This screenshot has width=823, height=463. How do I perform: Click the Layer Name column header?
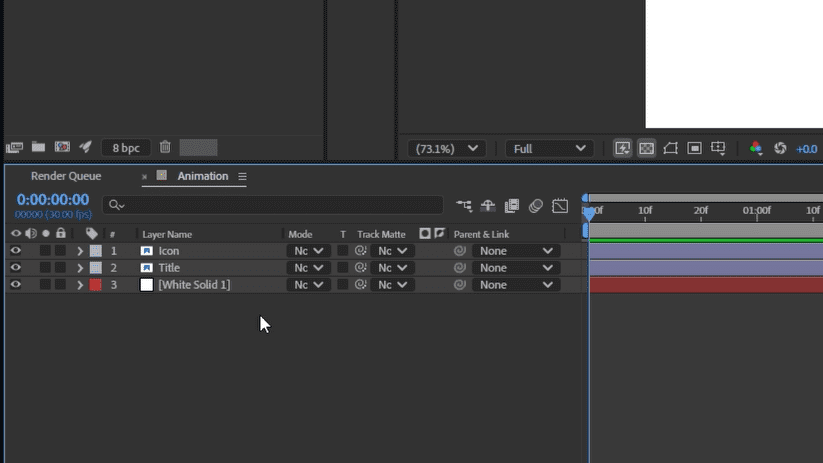[167, 235]
